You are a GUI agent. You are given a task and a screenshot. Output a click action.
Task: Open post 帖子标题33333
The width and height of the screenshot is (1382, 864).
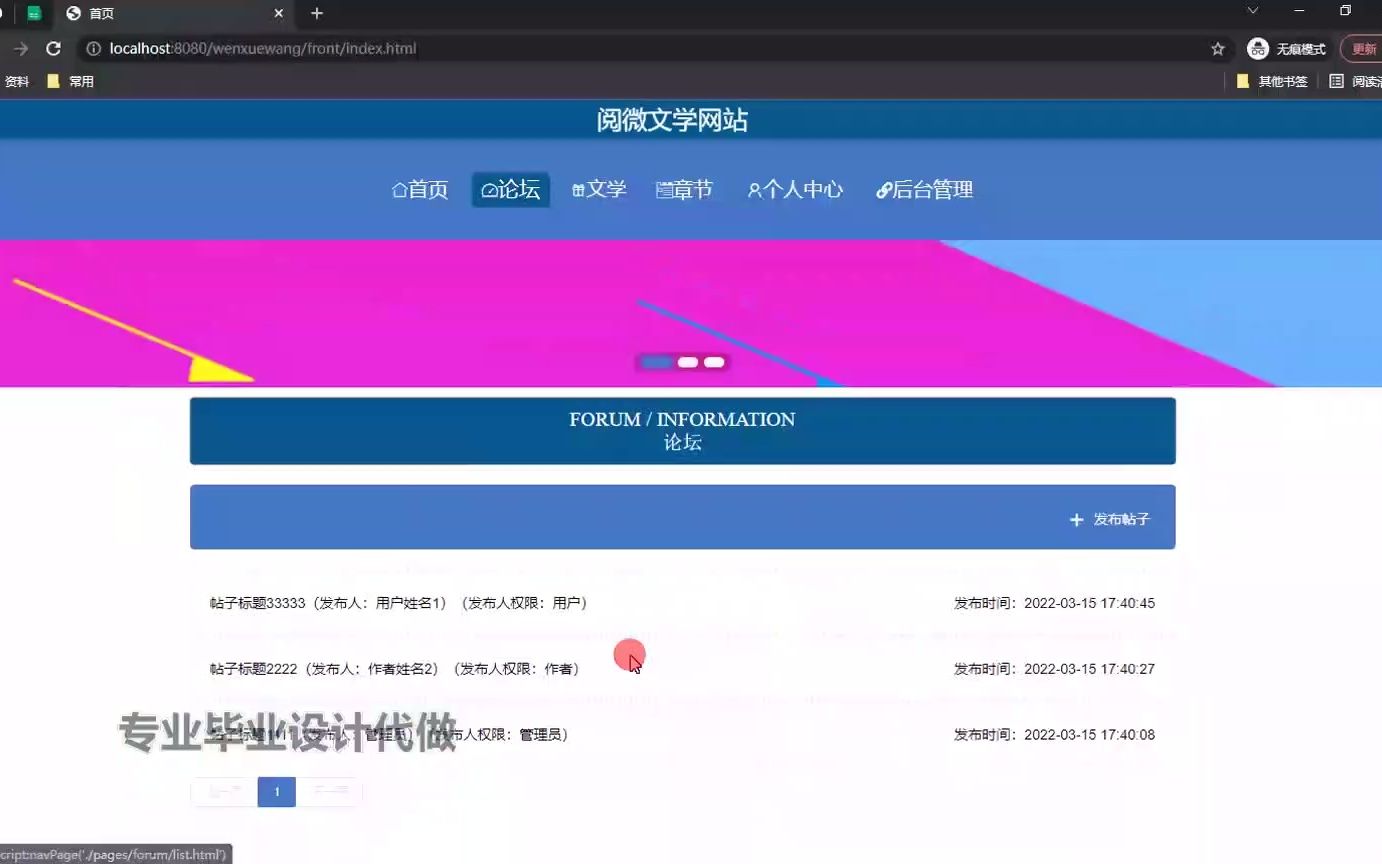398,603
